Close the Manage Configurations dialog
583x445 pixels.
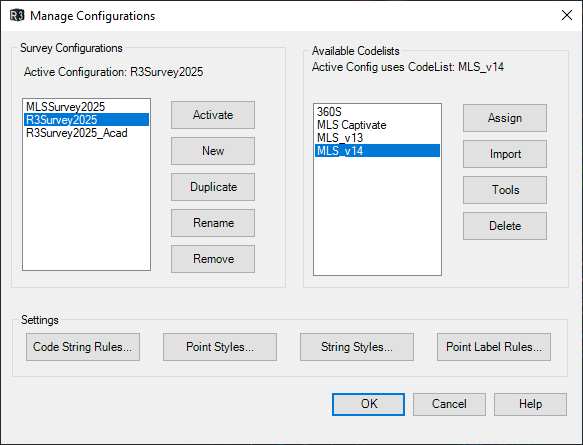[567, 15]
